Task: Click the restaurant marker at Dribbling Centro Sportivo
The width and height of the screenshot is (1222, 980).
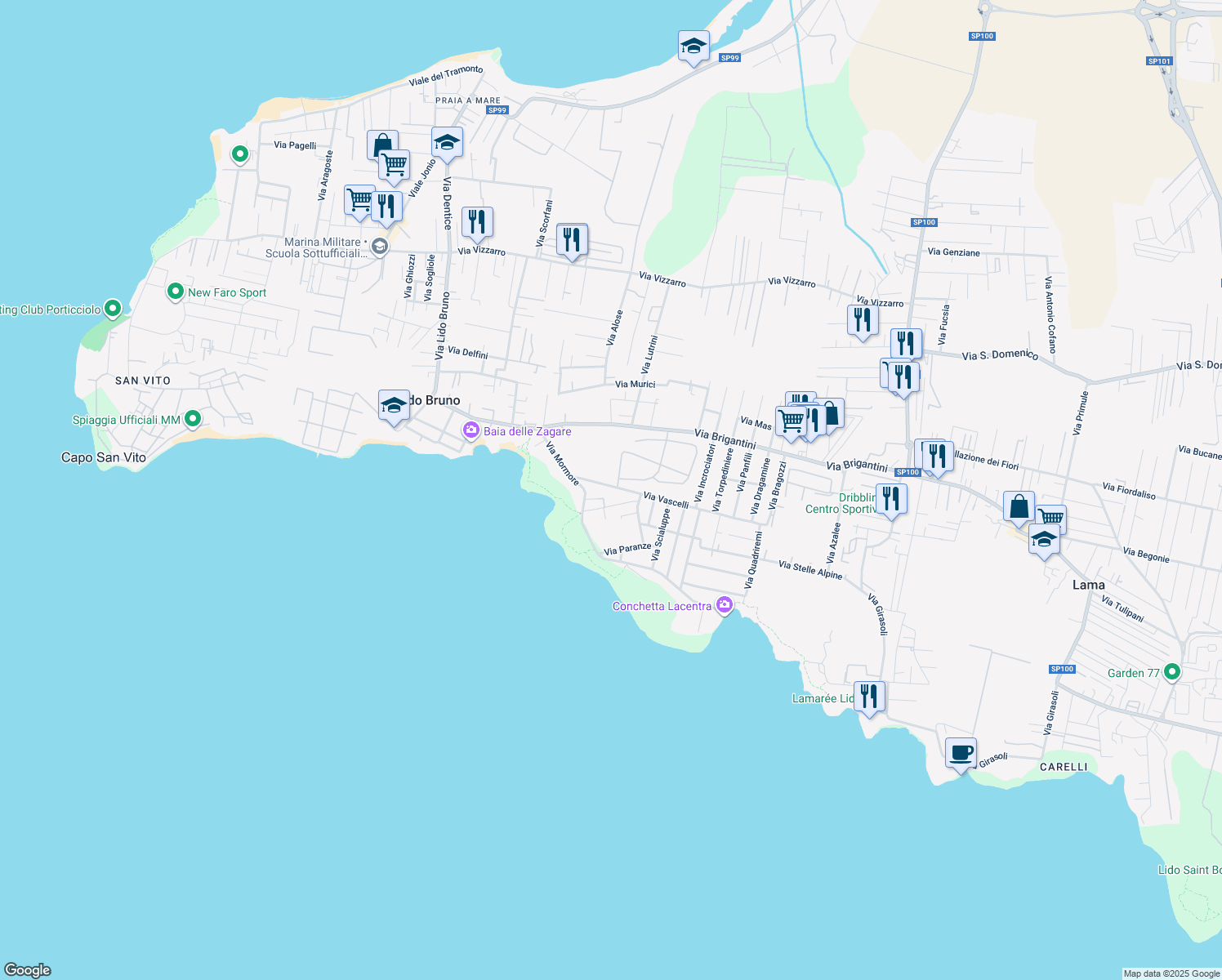Action: point(891,499)
